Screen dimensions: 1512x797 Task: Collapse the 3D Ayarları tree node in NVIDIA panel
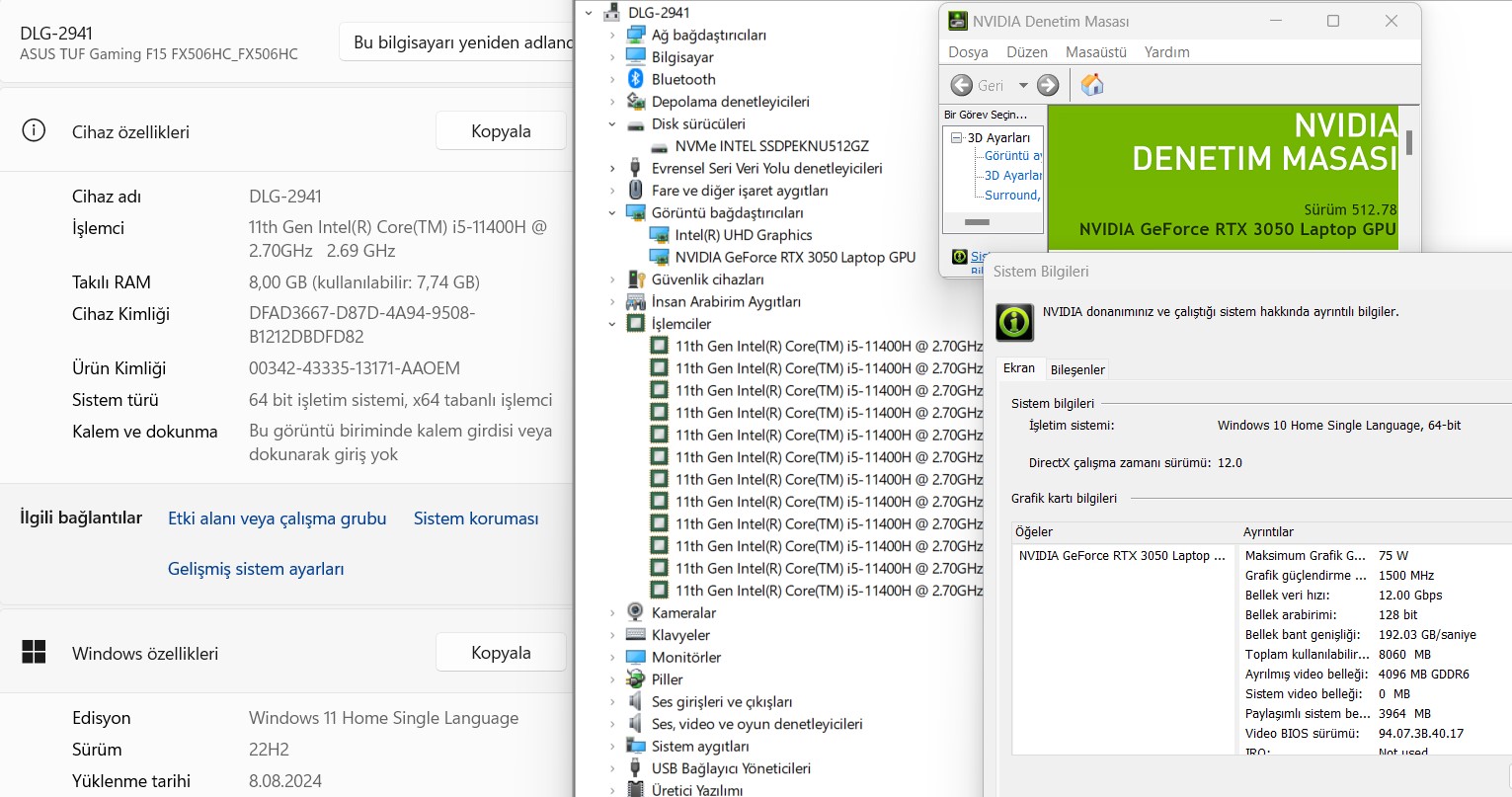tap(956, 138)
